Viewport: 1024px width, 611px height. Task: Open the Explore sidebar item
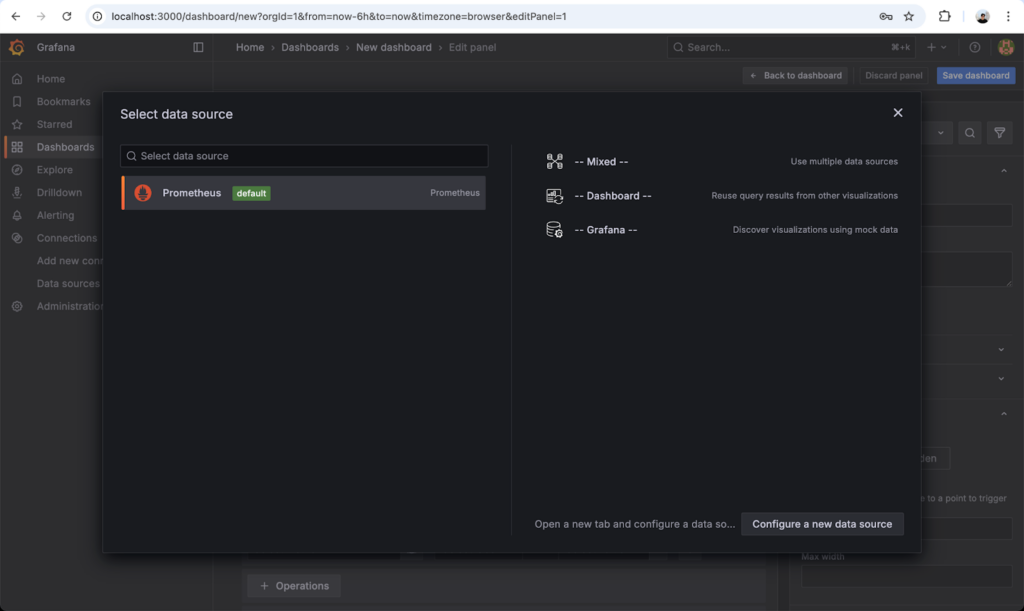54,170
